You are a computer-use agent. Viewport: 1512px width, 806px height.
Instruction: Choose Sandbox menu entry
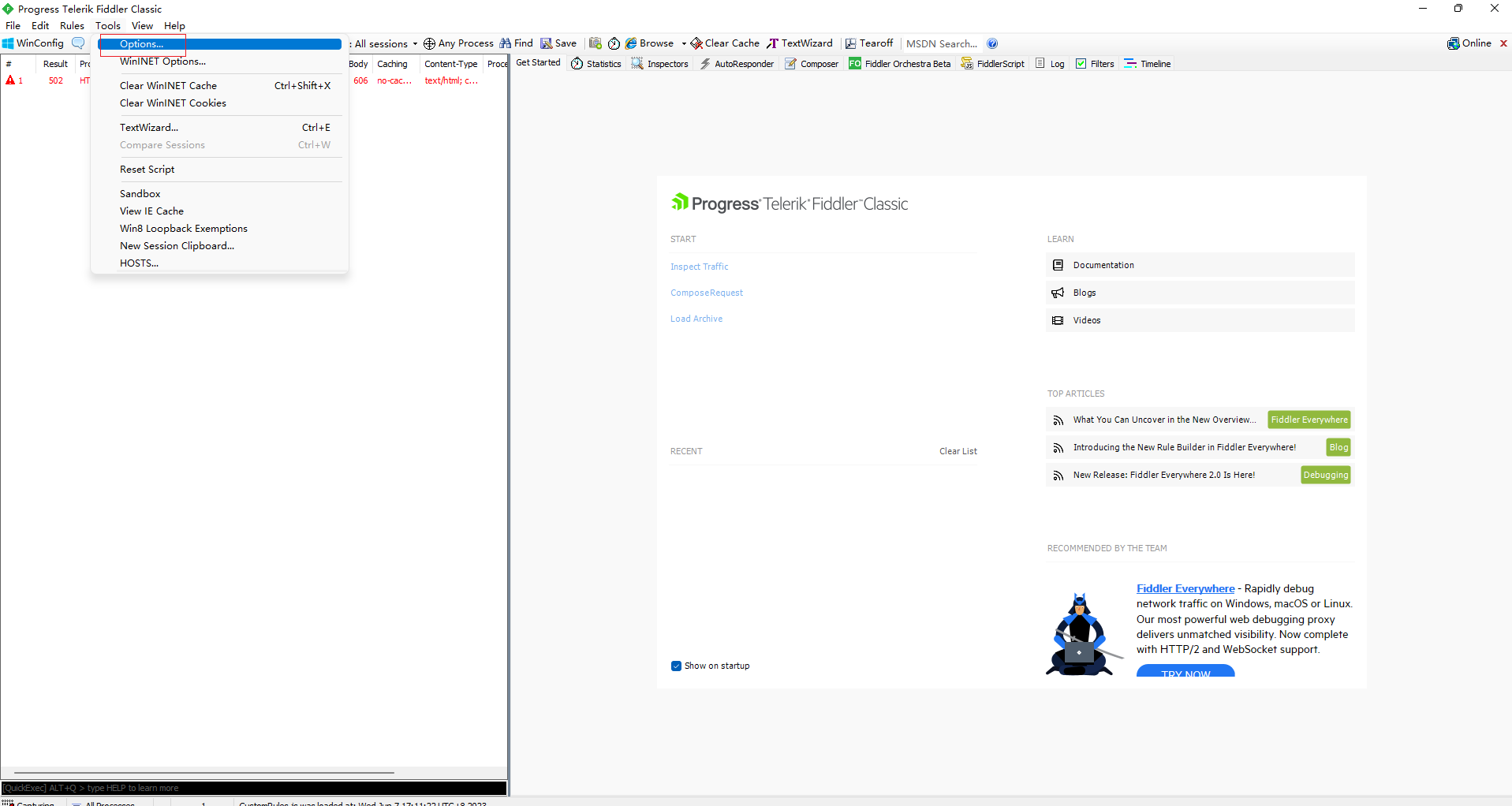pyautogui.click(x=219, y=193)
